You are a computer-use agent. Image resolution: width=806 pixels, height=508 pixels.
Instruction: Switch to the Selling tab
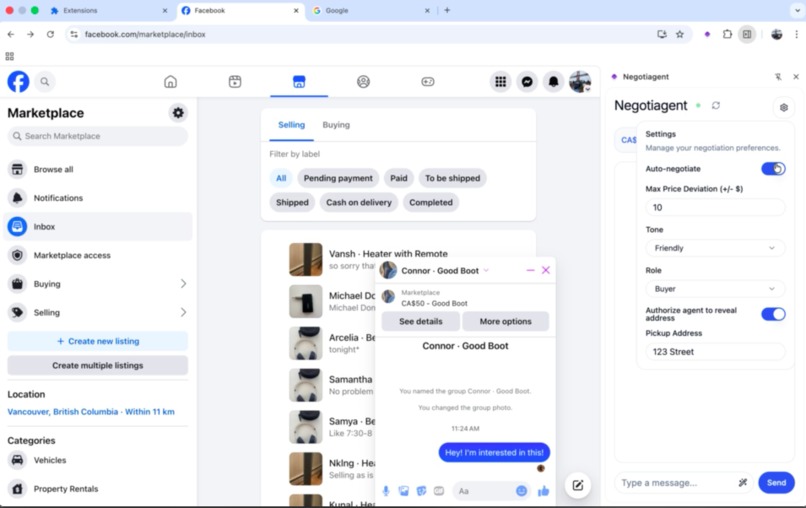click(x=291, y=125)
